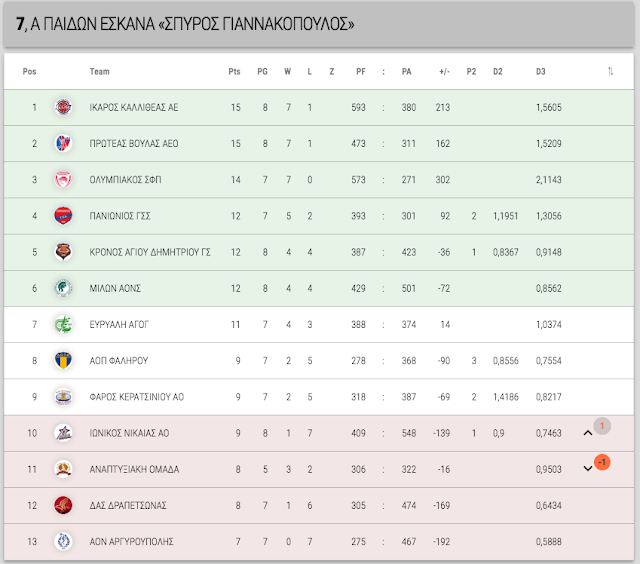640x564 pixels.
Task: Expand the up chevron on ΙΩΝΙΚΟΣ ΝΙΚΑΙΑΣ row
Action: [x=588, y=433]
